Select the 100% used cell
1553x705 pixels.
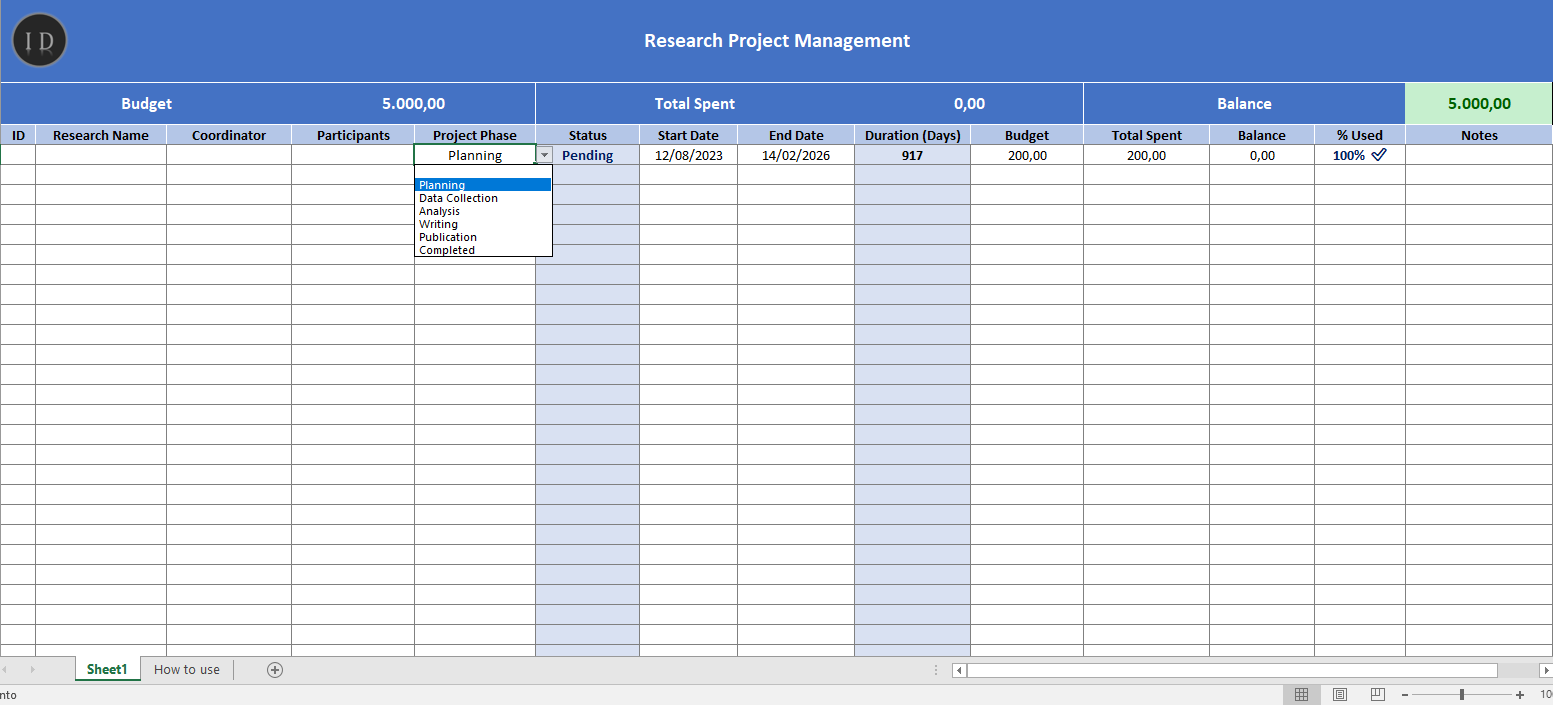point(1360,155)
